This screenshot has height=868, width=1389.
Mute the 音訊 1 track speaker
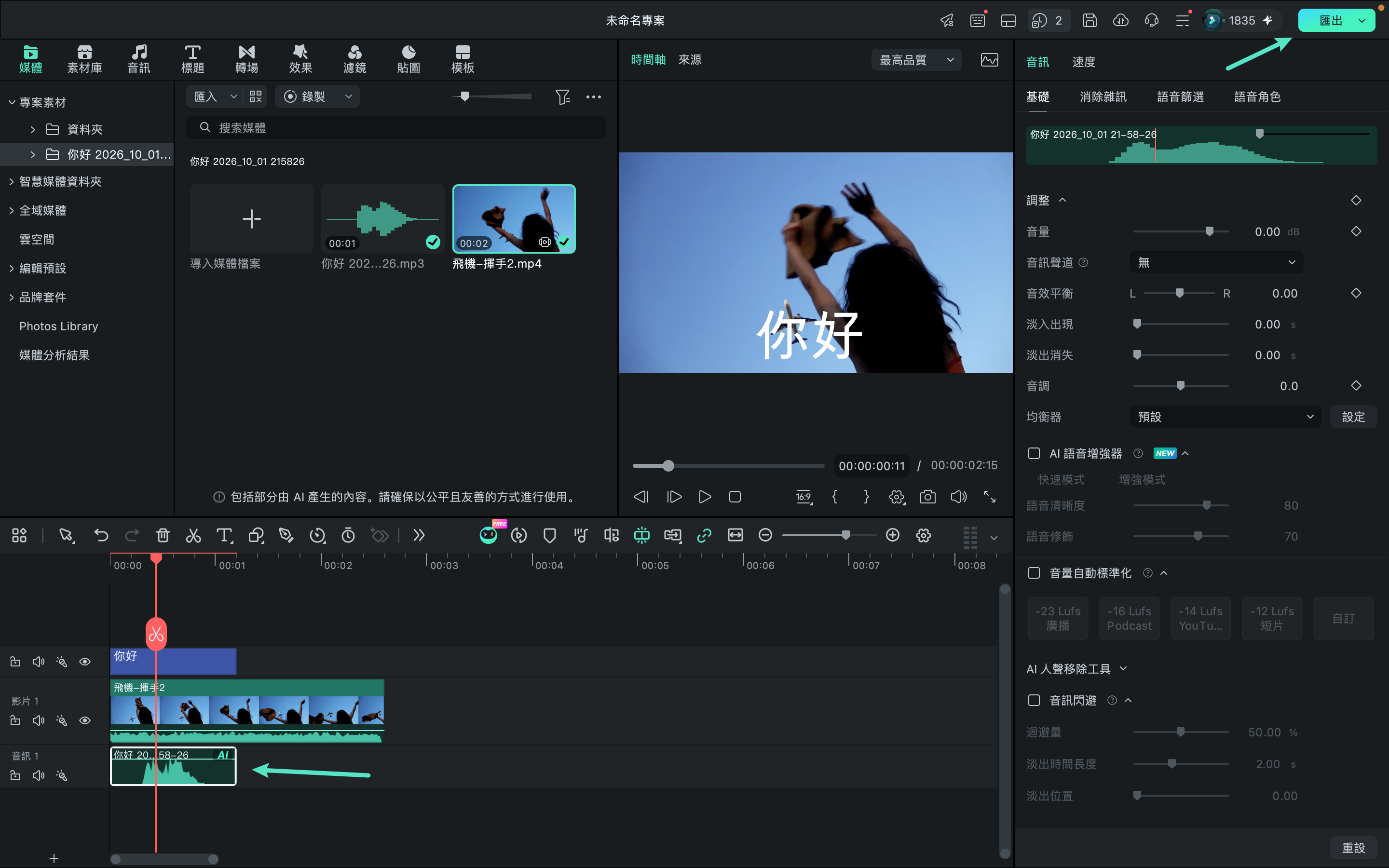(39, 775)
